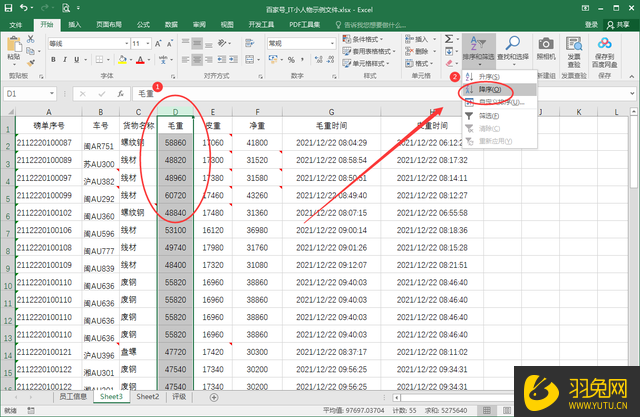Screen dimensions: 640x417
Task: Switch to the 员工信息 worksheet tab
Action: (x=73, y=397)
